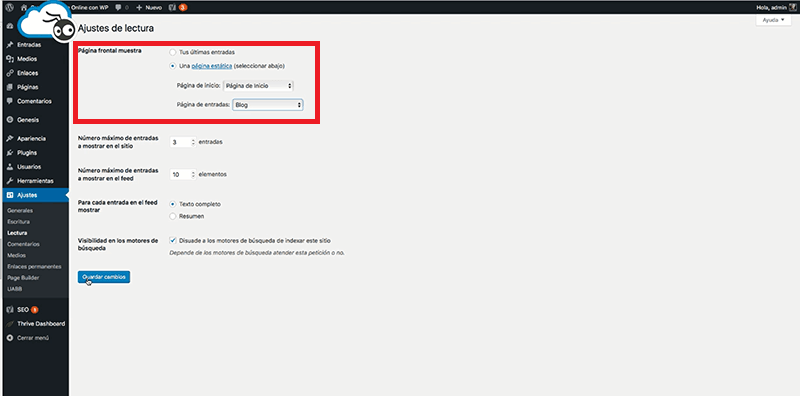800x396 pixels.
Task: Click the Enlaces chain icon
Action: click(x=10, y=73)
